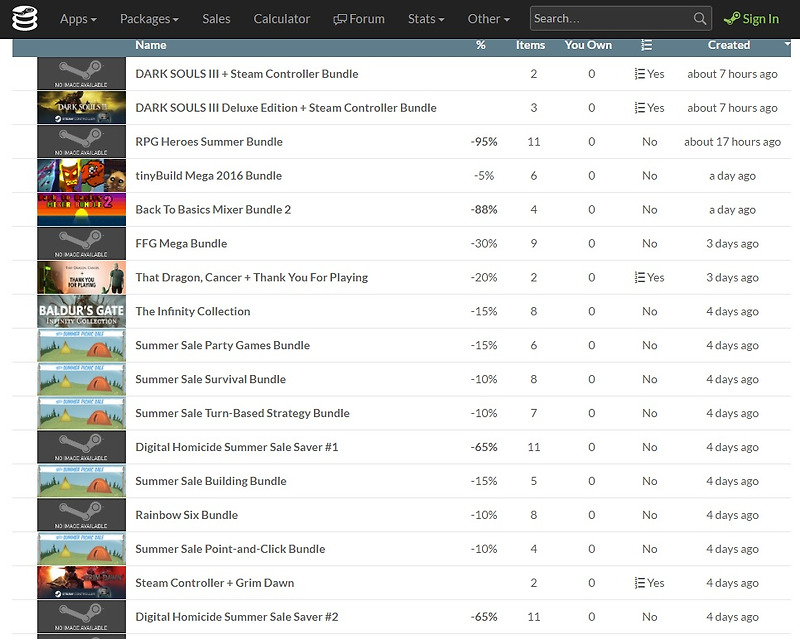The image size is (800, 639).
Task: Click DARK SOULS III Deluxe Edition thumbnail
Action: pyautogui.click(x=82, y=108)
